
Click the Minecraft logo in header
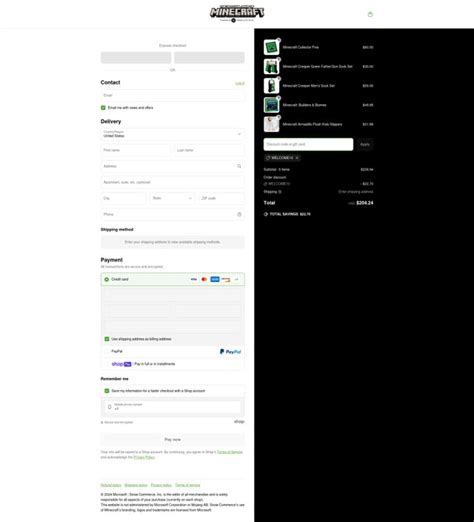pos(237,14)
